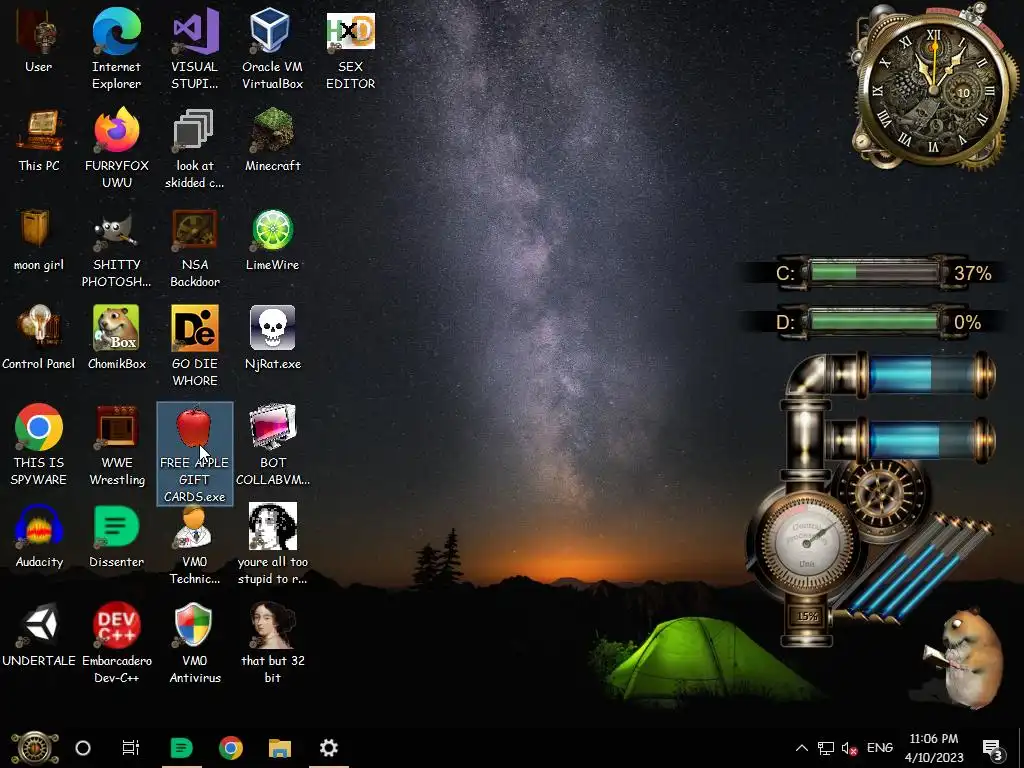Viewport: 1024px width, 768px height.
Task: Change the ENG input language
Action: pyautogui.click(x=880, y=748)
